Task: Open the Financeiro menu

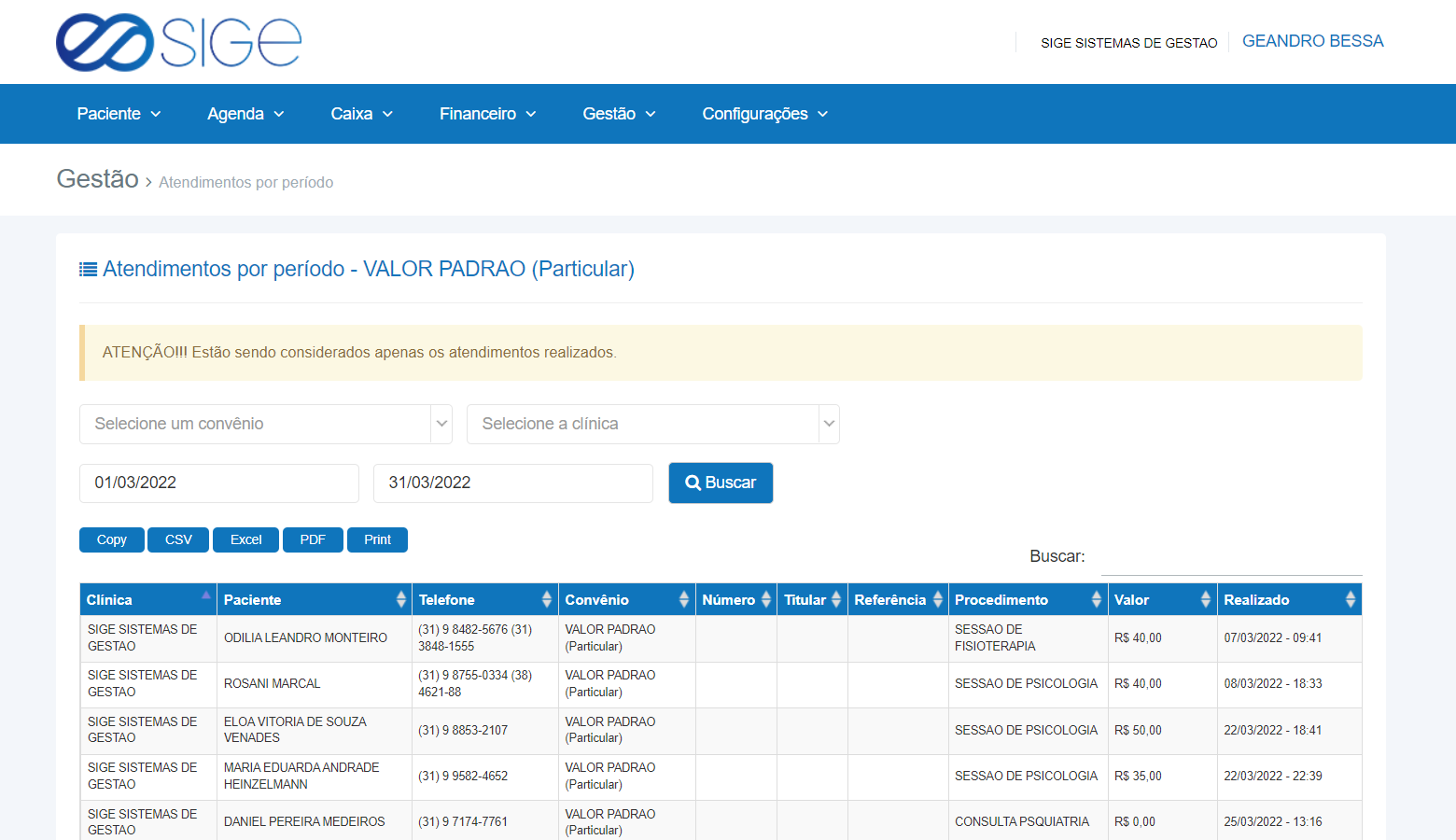Action: click(488, 114)
